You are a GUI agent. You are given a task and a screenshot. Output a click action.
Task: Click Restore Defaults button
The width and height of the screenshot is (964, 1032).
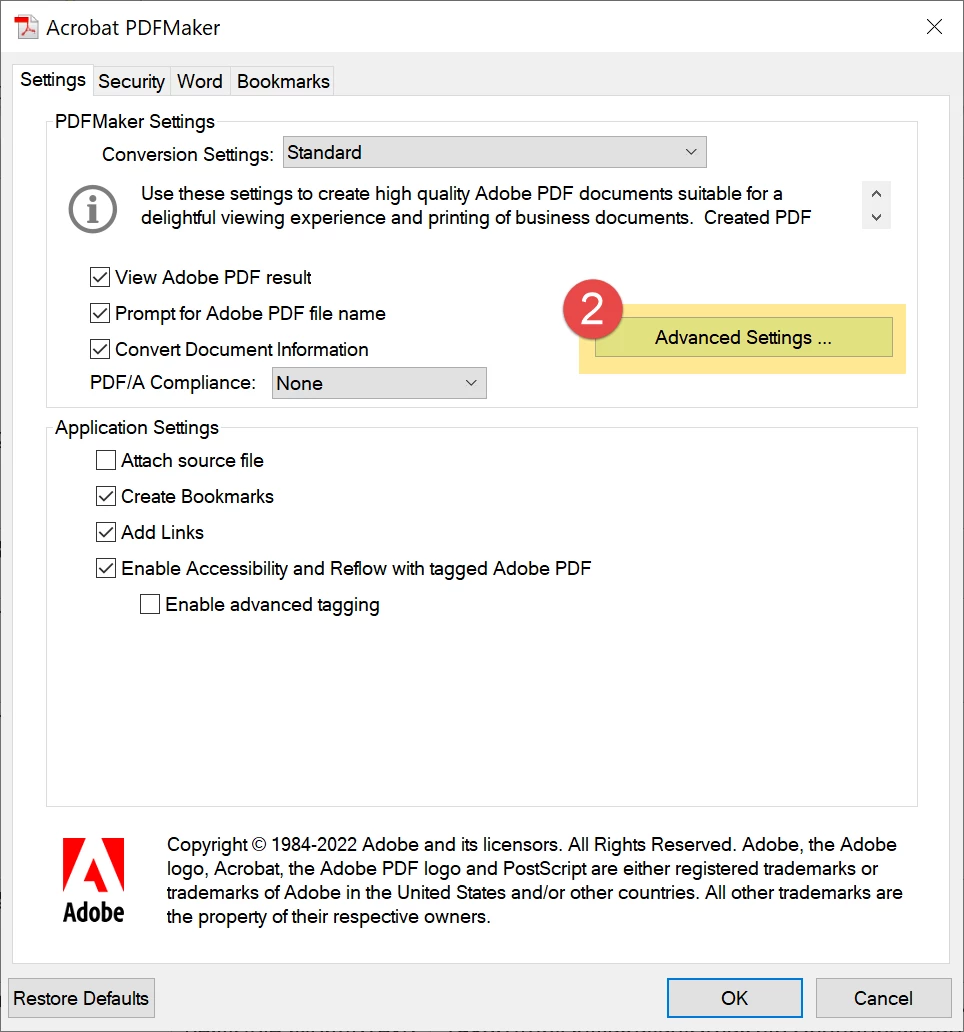point(82,998)
